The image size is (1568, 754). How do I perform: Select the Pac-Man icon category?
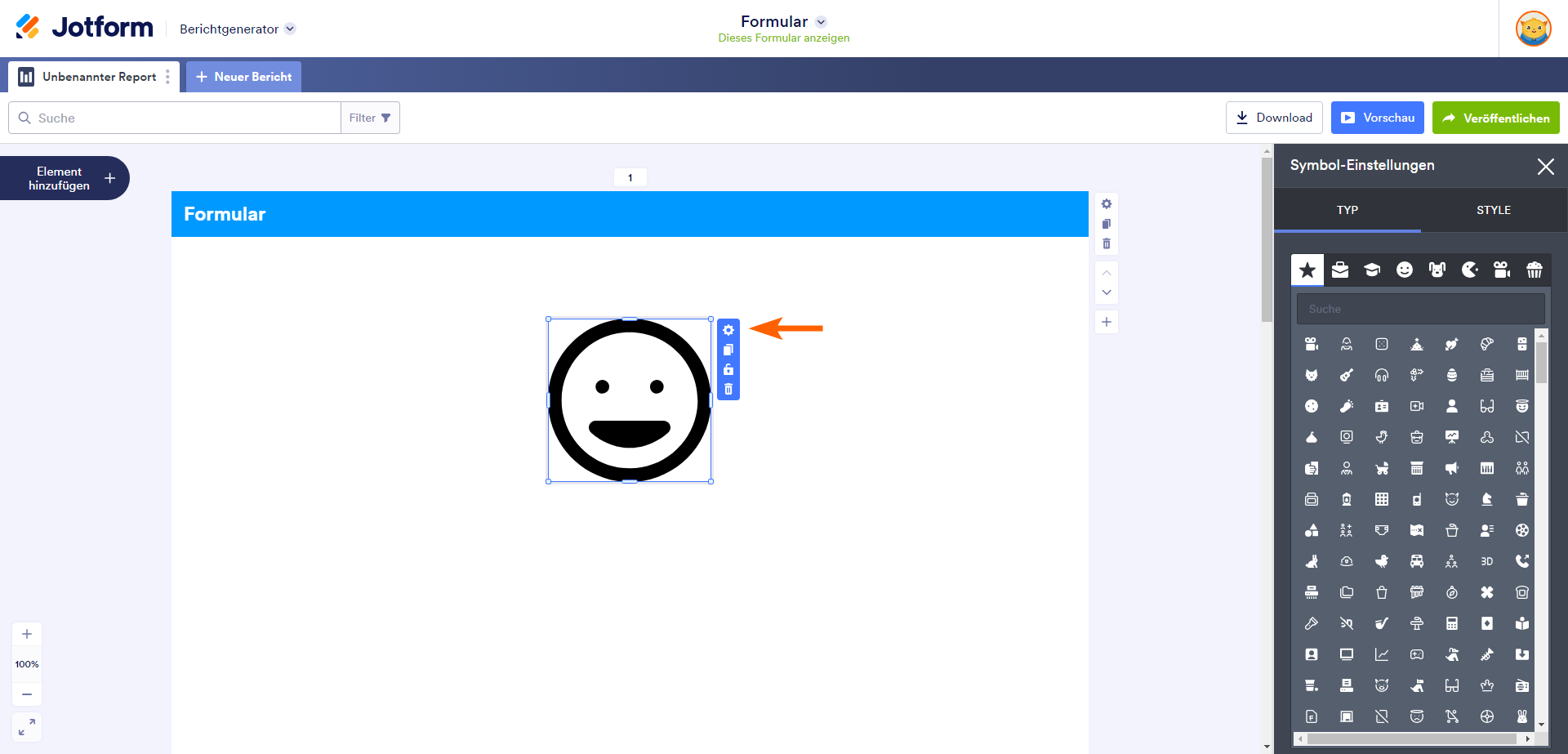coord(1470,270)
